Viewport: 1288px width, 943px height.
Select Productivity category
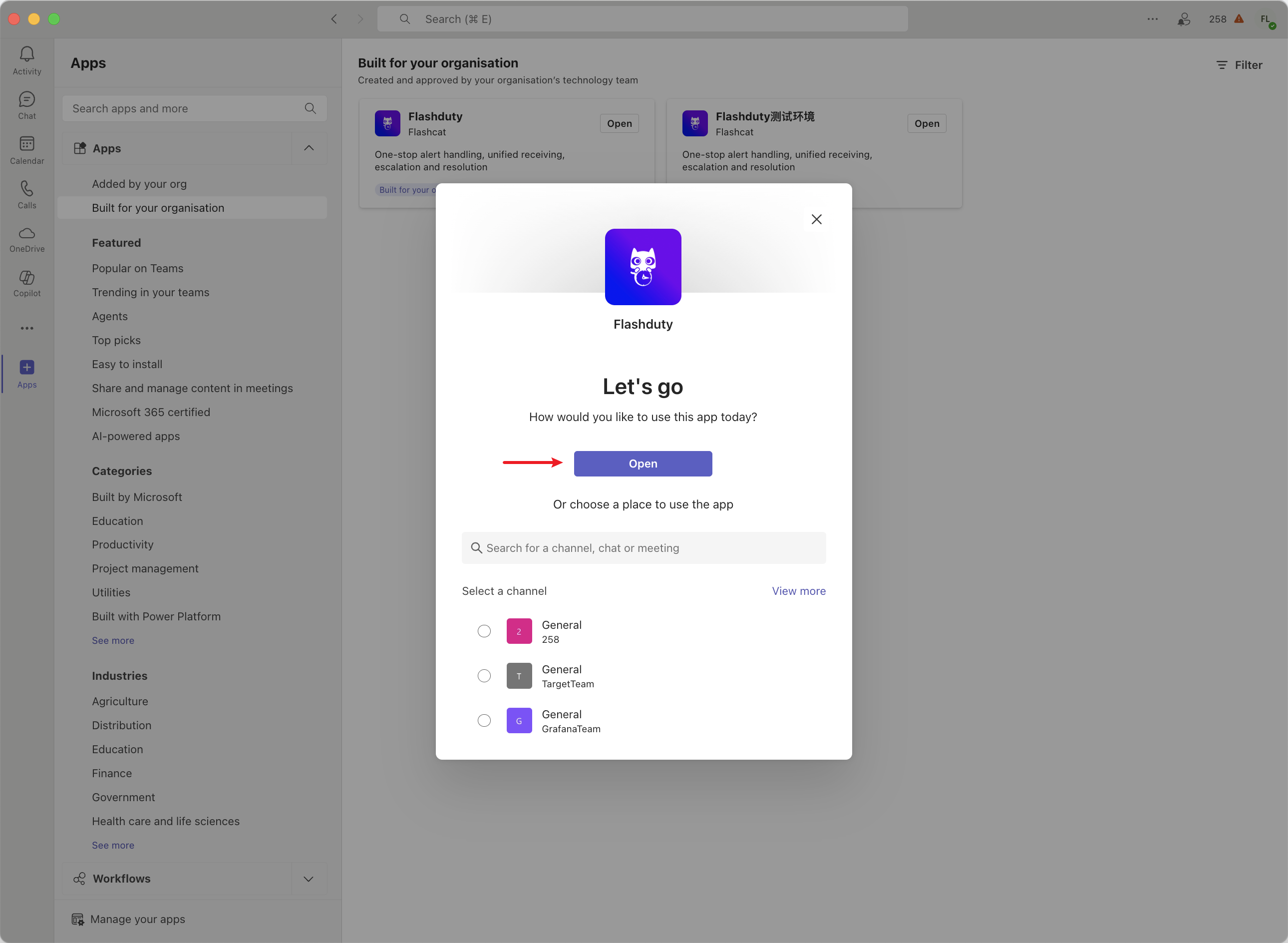[123, 544]
